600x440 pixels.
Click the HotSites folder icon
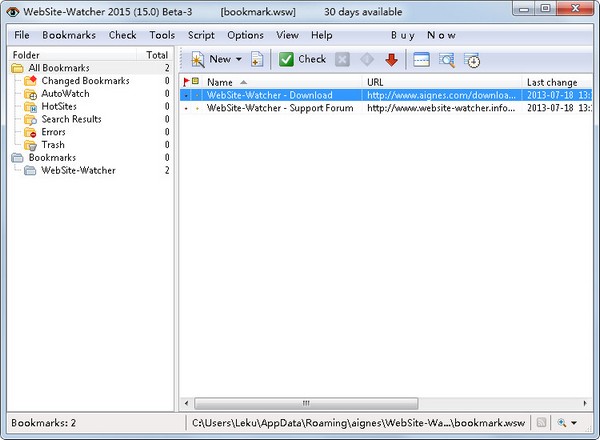[x=30, y=106]
